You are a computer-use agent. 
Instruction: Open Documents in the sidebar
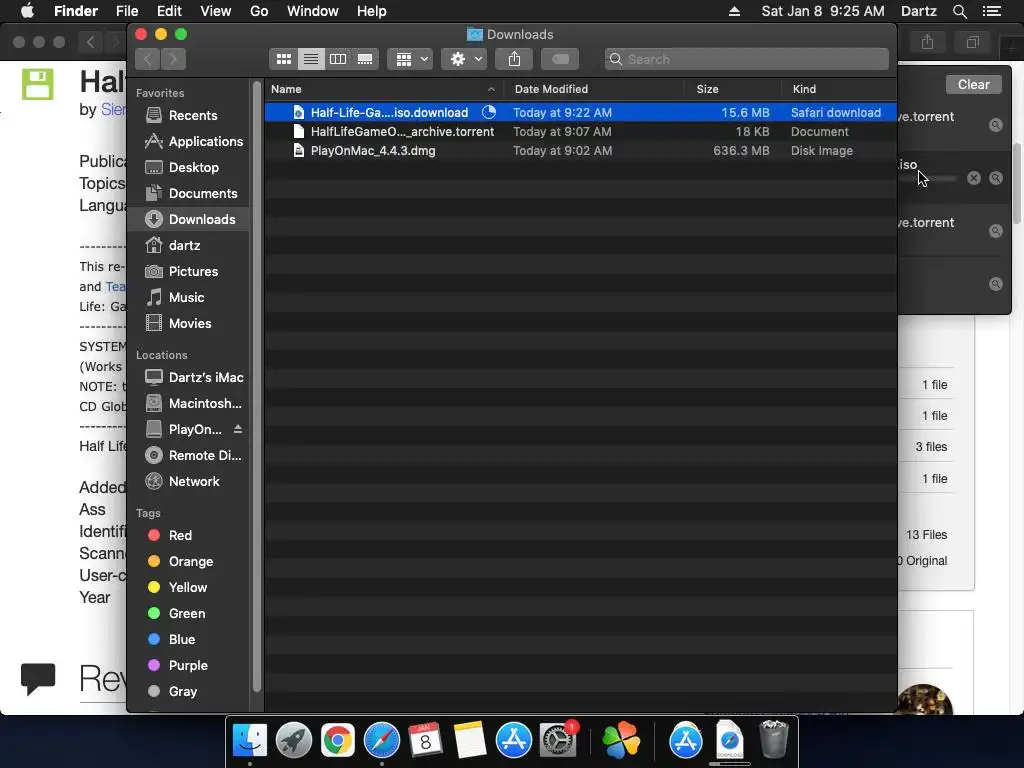pyautogui.click(x=189, y=194)
